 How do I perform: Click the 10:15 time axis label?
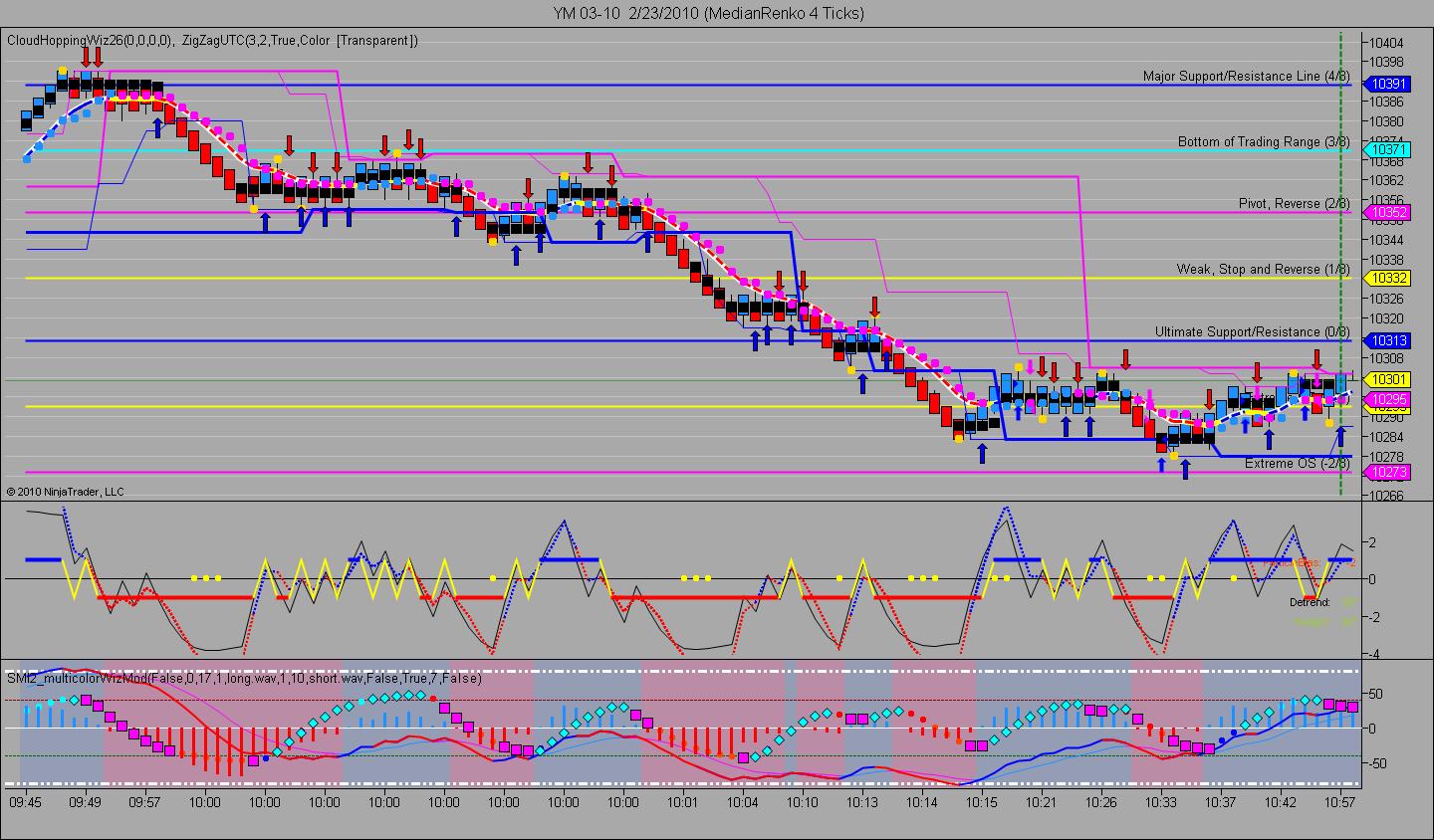(x=981, y=800)
